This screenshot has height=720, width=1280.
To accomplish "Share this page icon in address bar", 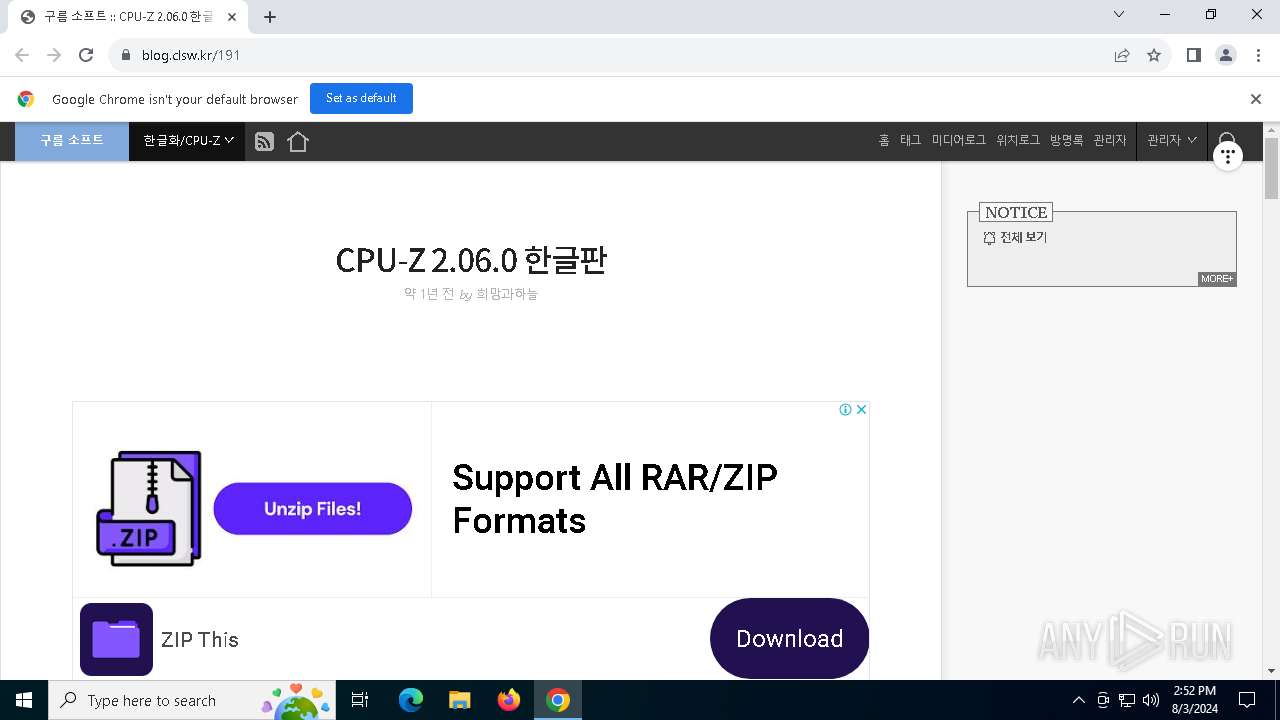I will coord(1122,55).
